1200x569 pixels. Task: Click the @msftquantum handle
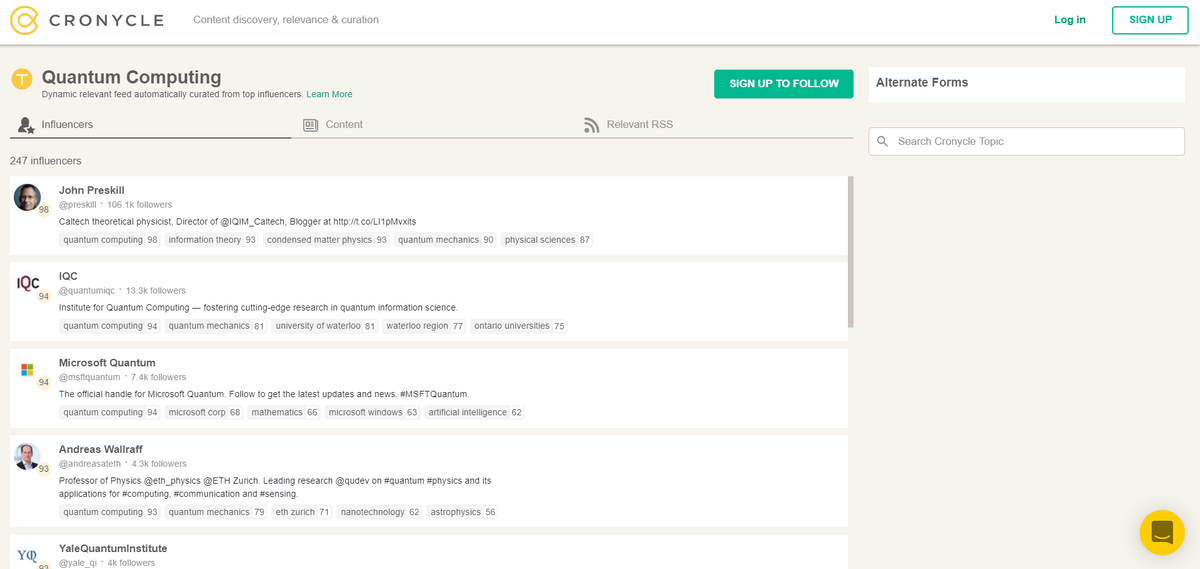(90, 377)
